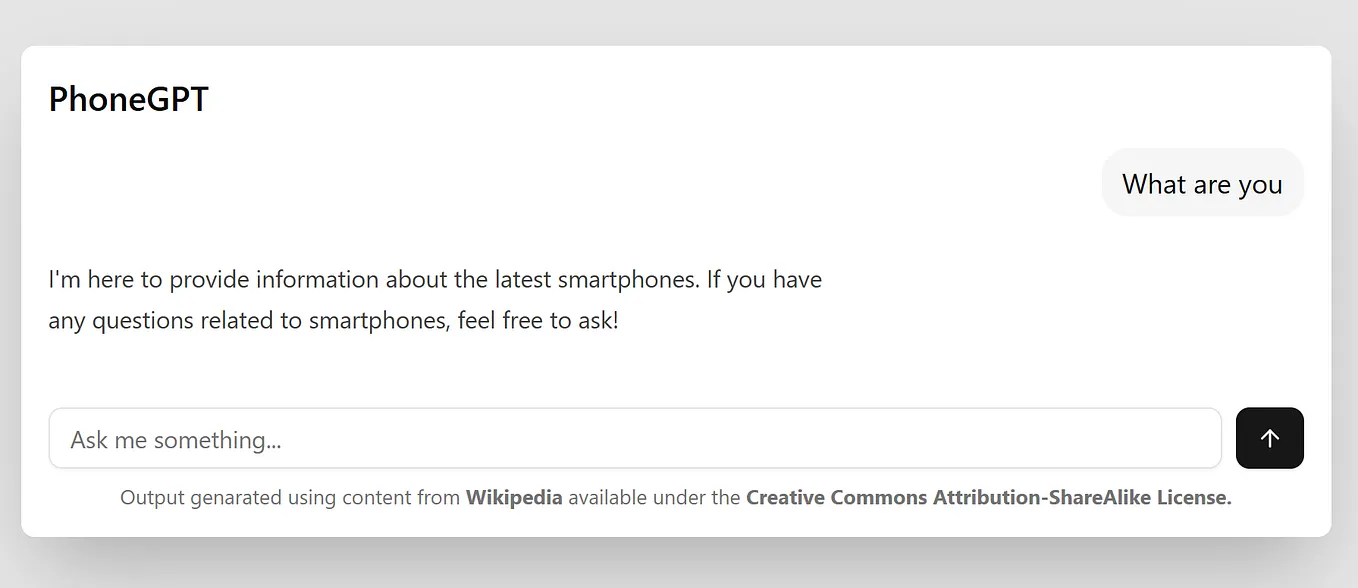Activate the send arrow next to input
Image resolution: width=1358 pixels, height=588 pixels.
1269,438
